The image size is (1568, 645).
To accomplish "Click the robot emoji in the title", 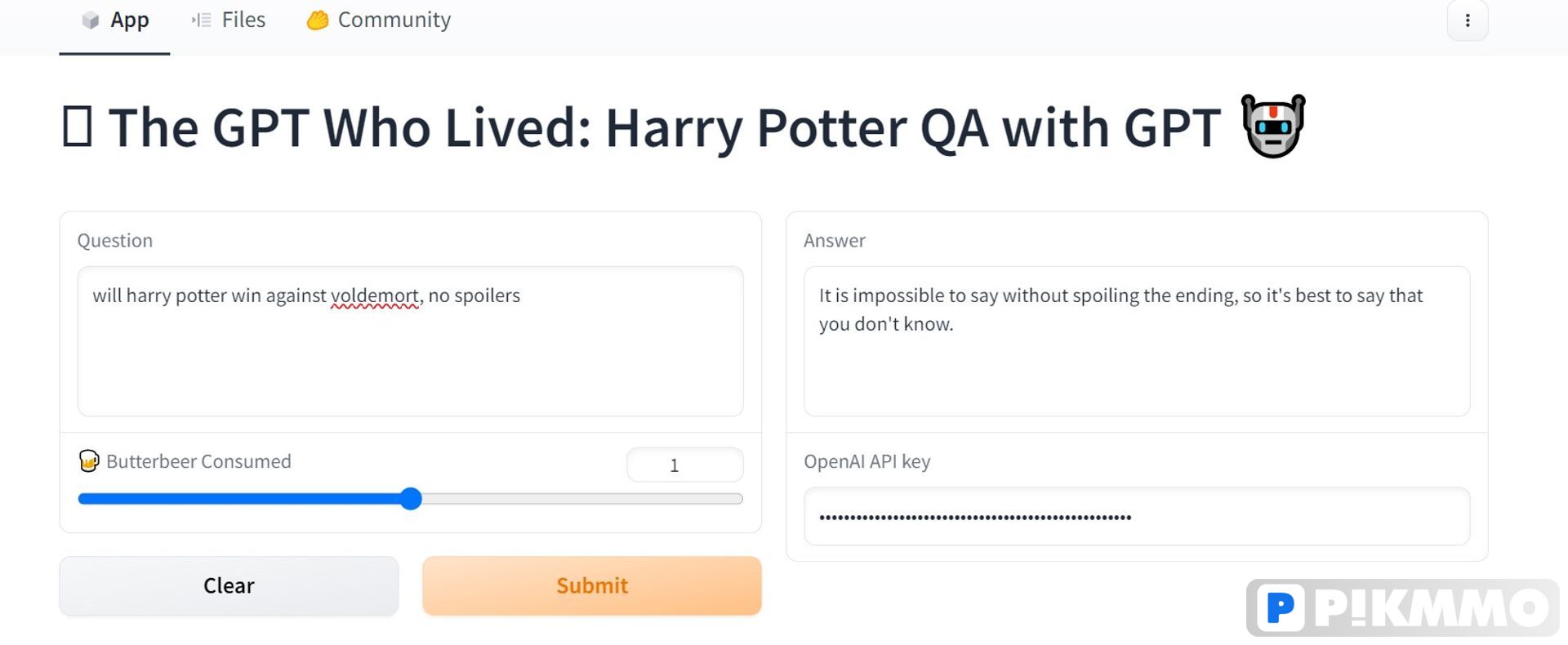I will pyautogui.click(x=1273, y=127).
